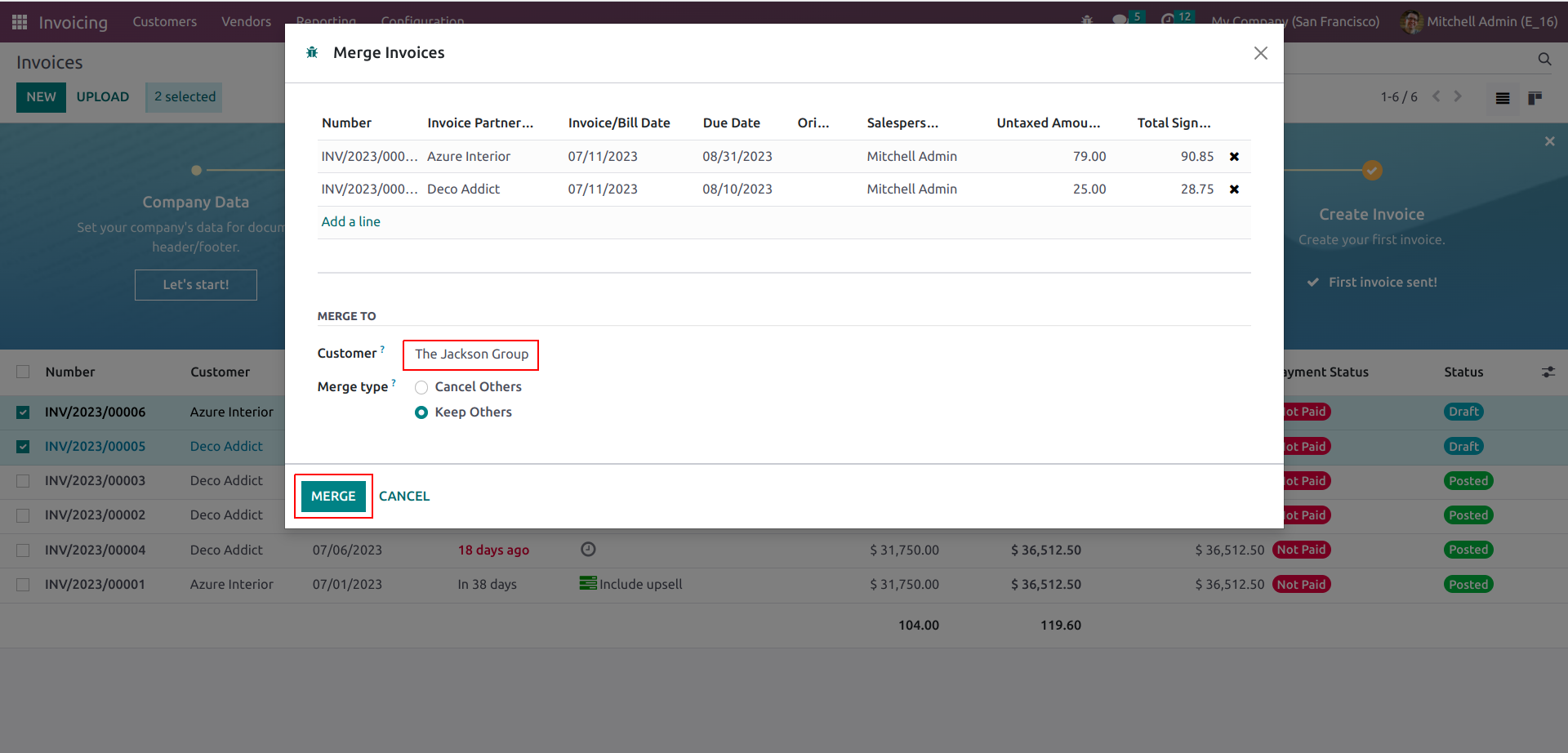Click 18 days ago due date
This screenshot has width=1568, height=753.
coord(493,550)
